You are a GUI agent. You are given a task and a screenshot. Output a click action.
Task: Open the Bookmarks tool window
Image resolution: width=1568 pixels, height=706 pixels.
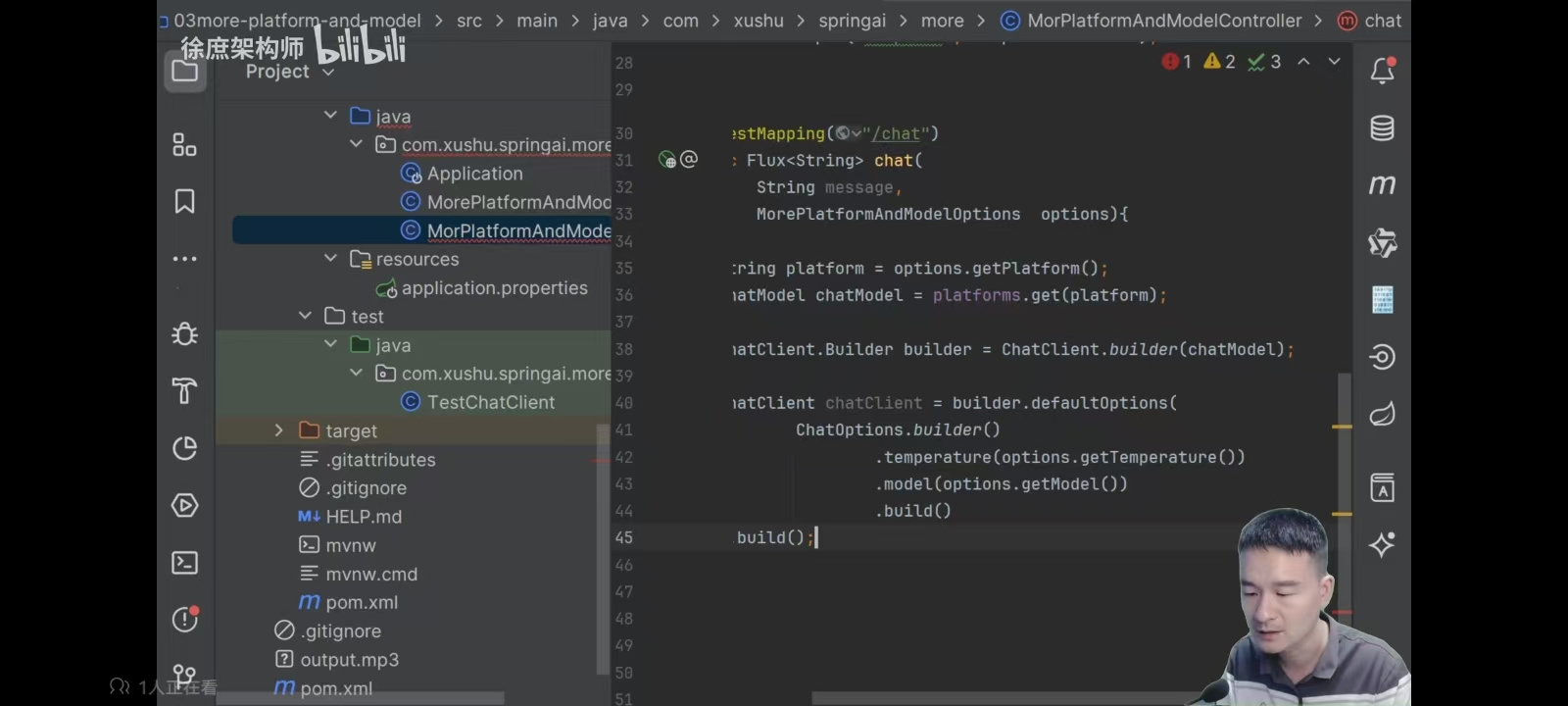(184, 201)
